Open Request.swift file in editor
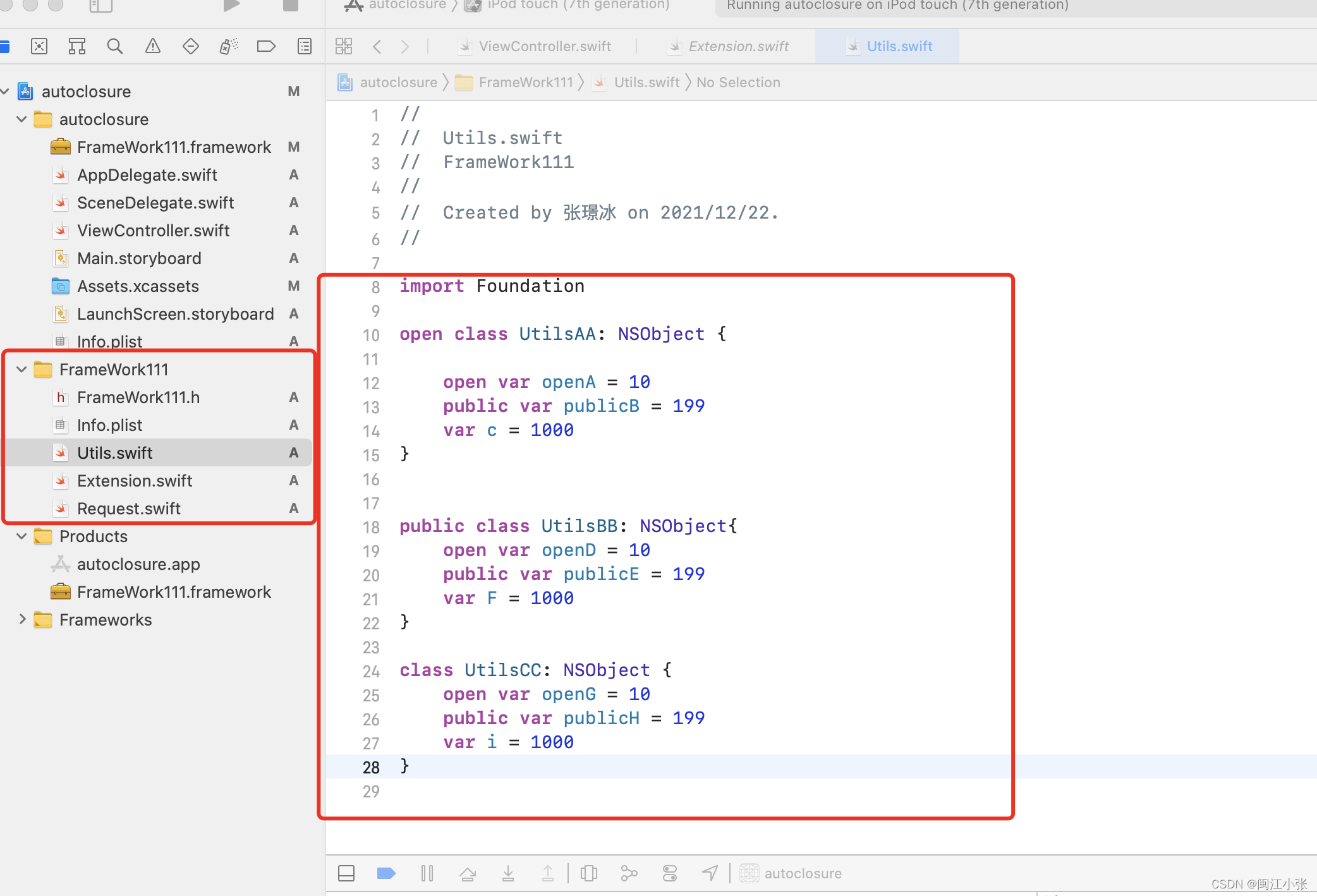Image resolution: width=1317 pixels, height=896 pixels. 128,508
